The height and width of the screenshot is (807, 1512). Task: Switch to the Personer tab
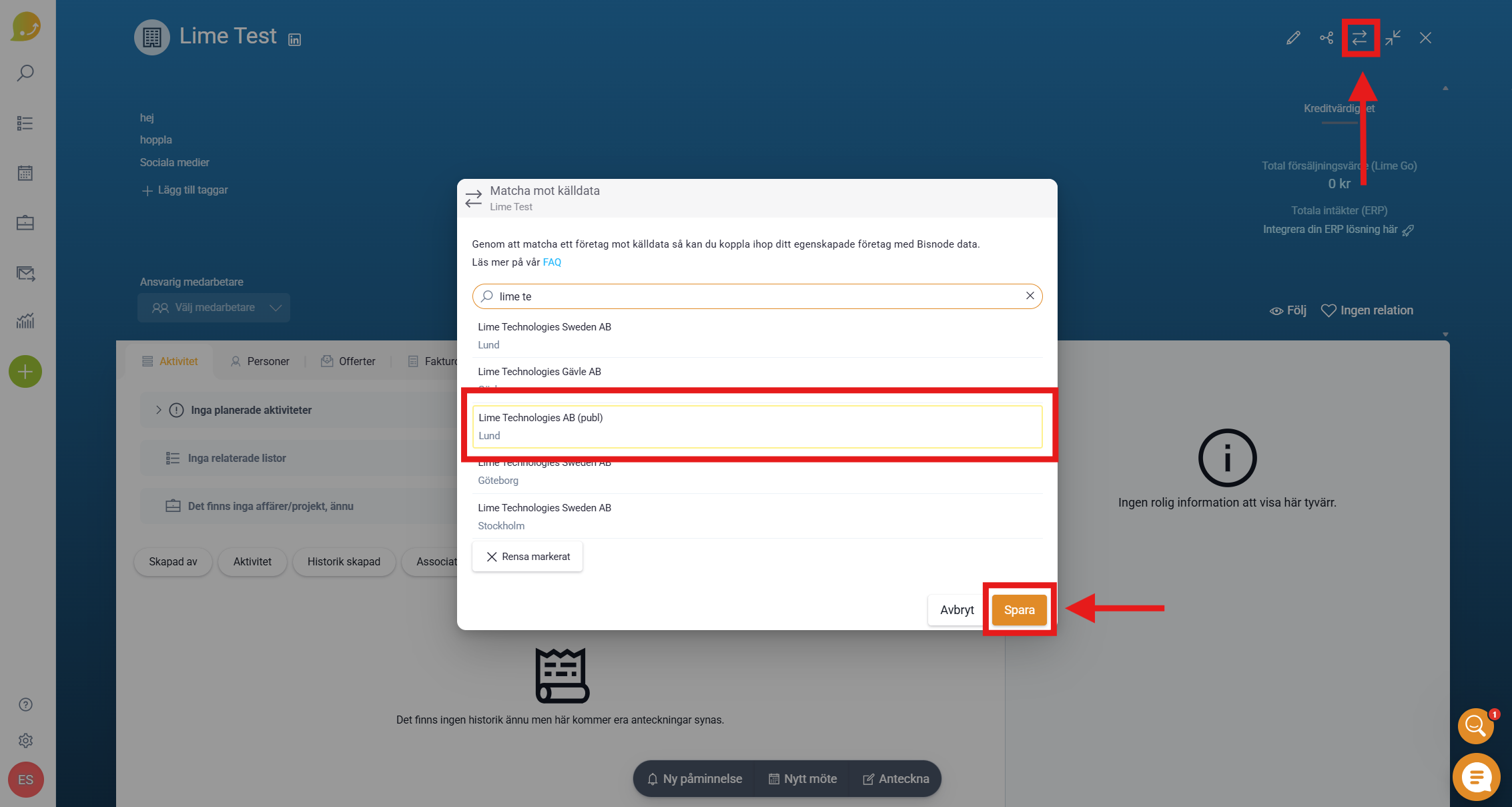tap(260, 361)
